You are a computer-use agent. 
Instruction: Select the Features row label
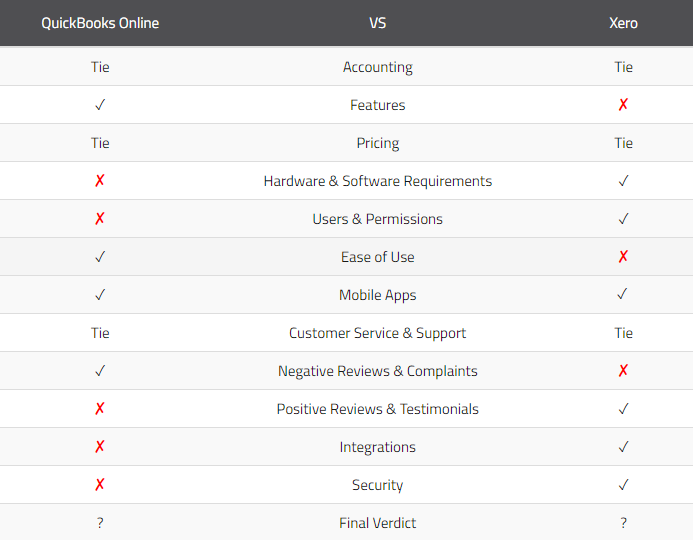coord(377,105)
